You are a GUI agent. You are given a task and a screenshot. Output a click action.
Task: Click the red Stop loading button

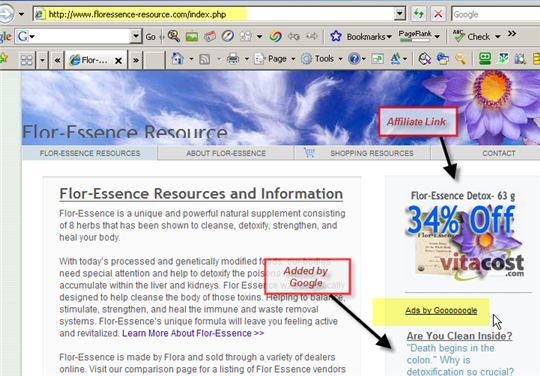pos(438,14)
